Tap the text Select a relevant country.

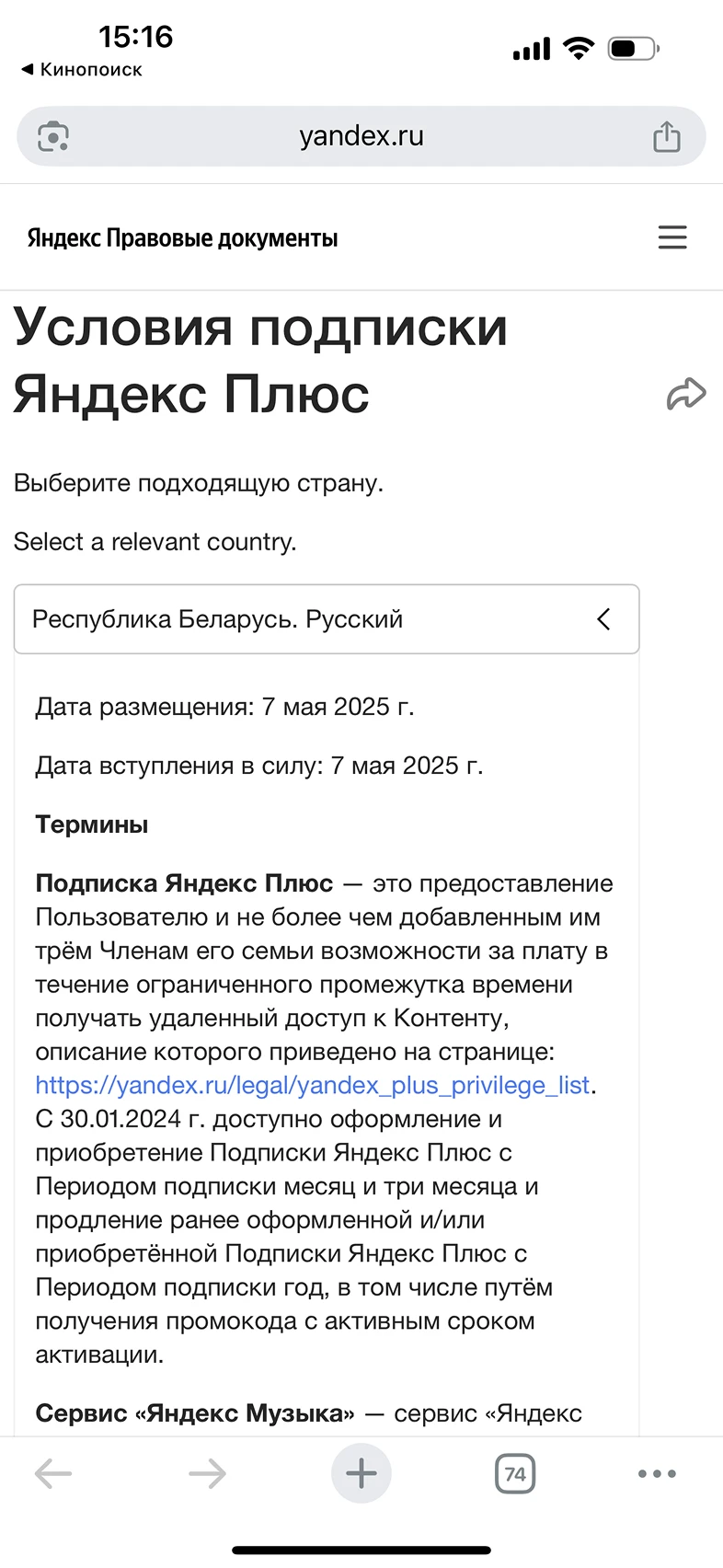155,542
